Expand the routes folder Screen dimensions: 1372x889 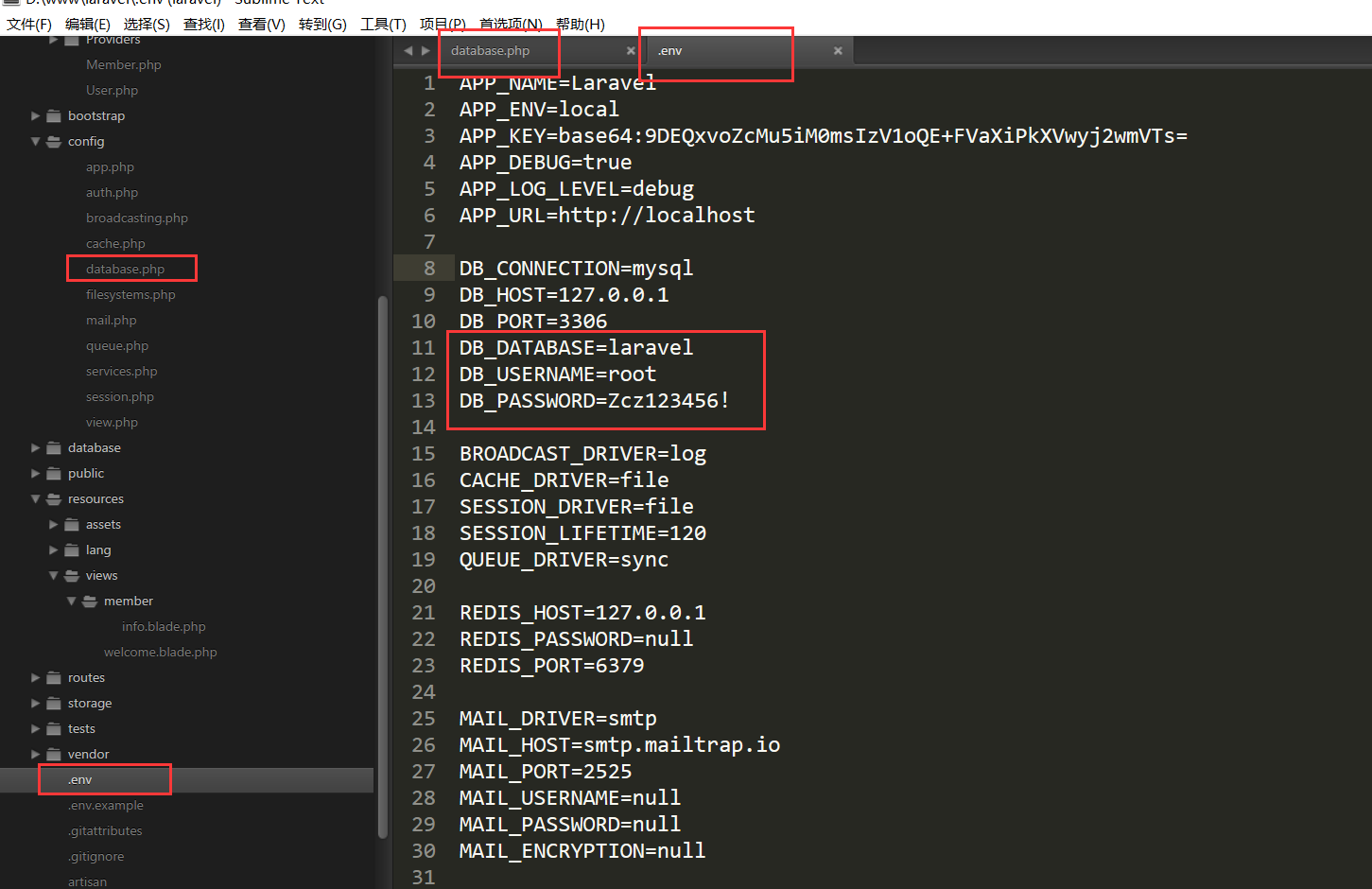[x=36, y=678]
